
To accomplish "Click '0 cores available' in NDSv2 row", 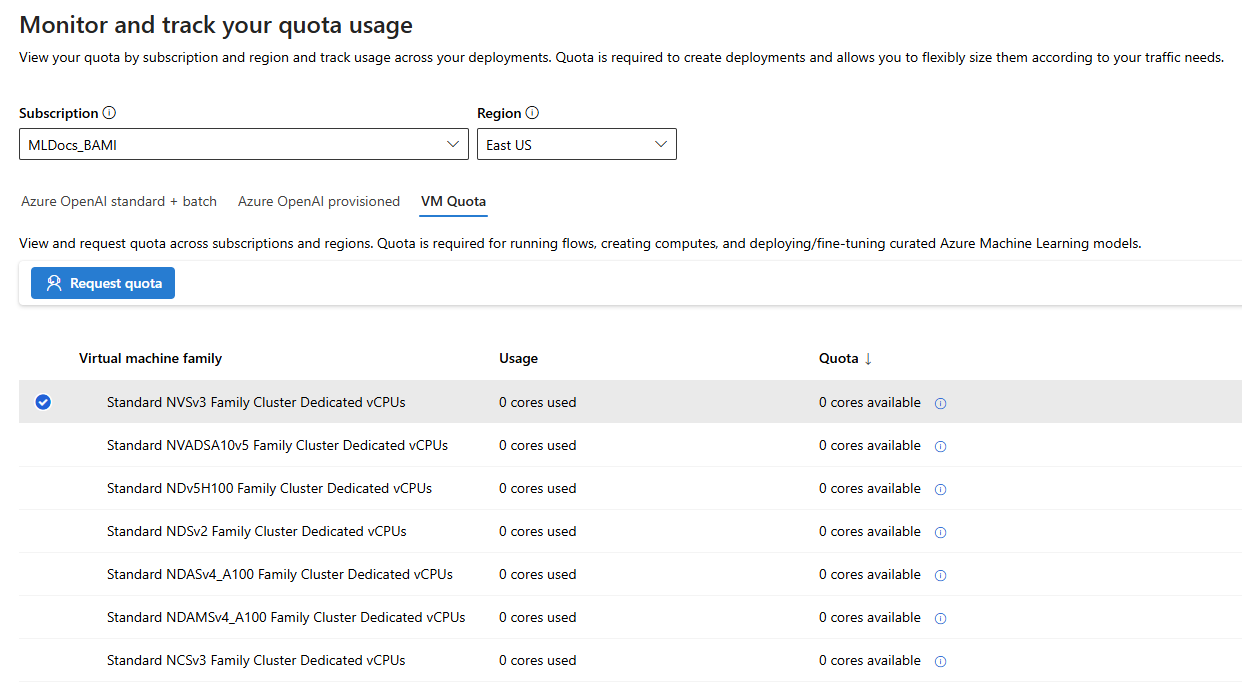I will 870,531.
